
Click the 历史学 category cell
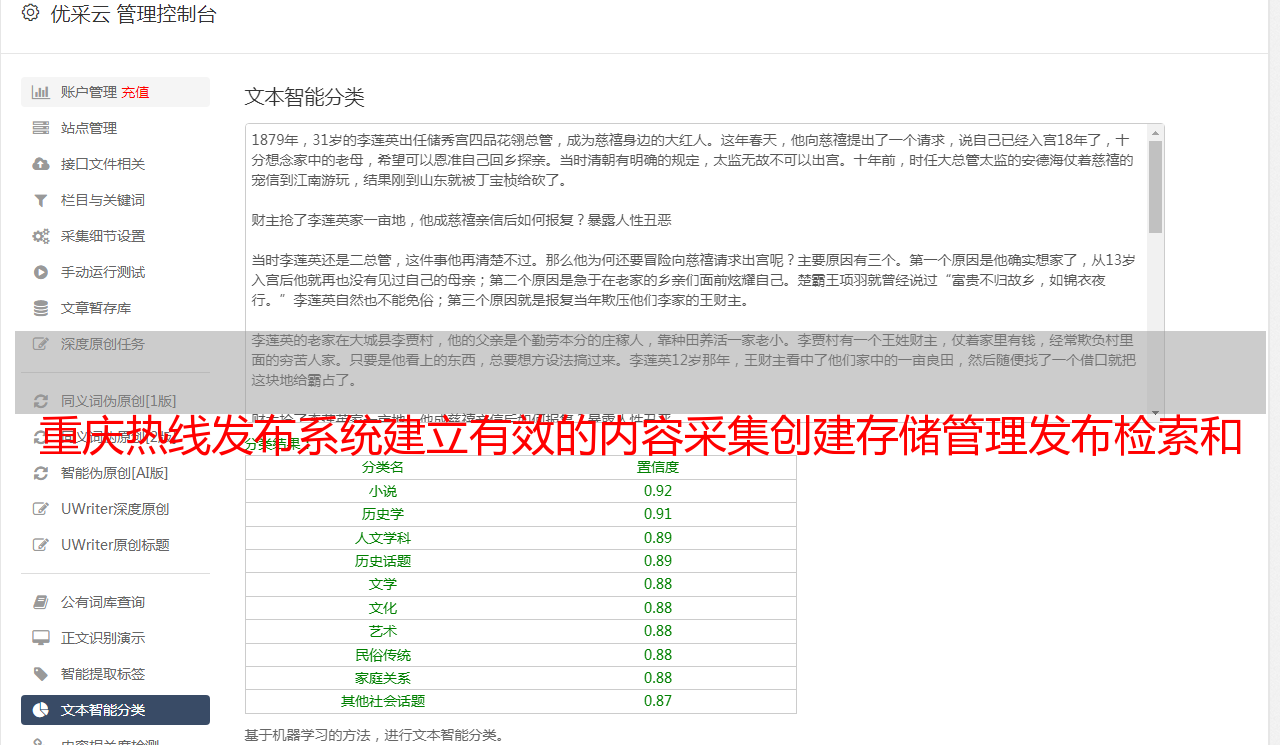[383, 514]
